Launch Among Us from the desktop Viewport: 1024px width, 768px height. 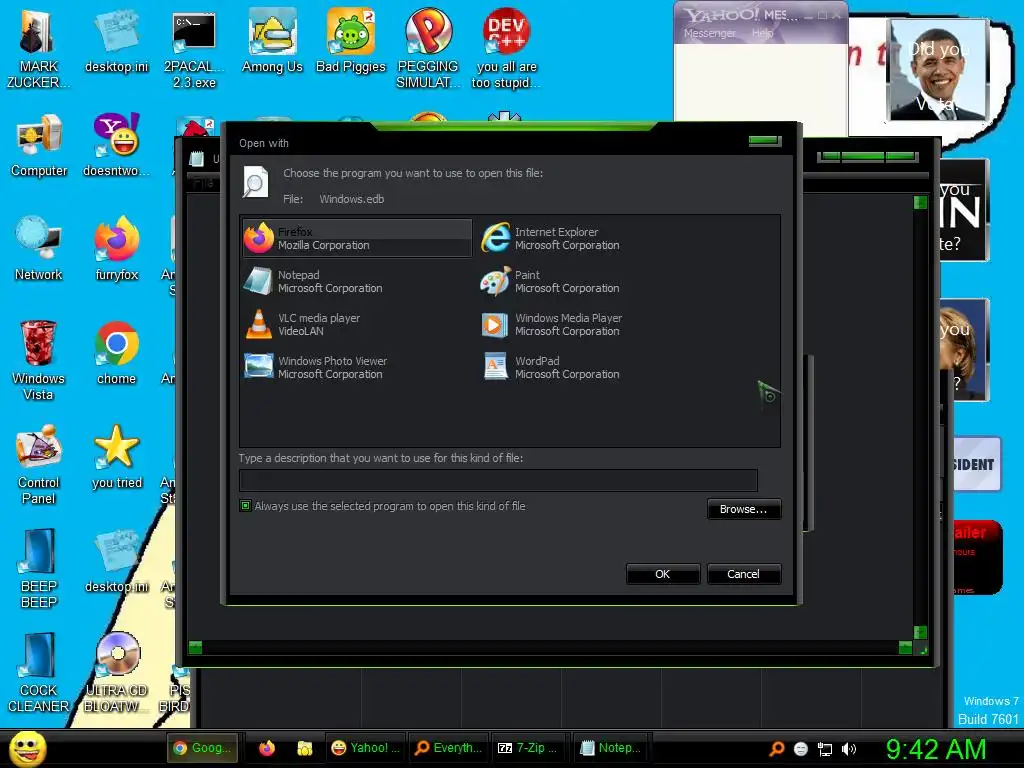tap(272, 41)
